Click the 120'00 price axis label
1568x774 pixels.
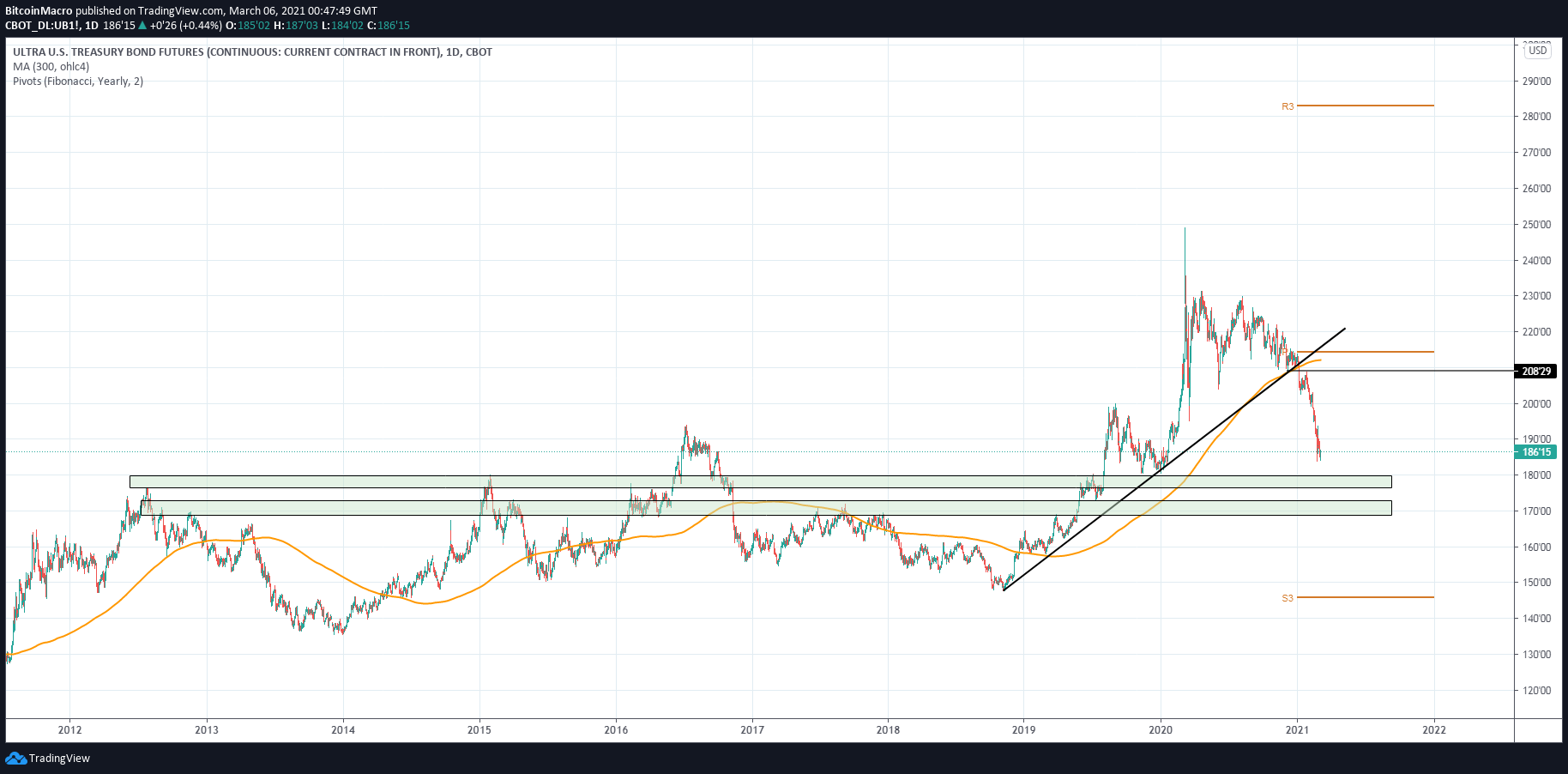click(x=1536, y=691)
